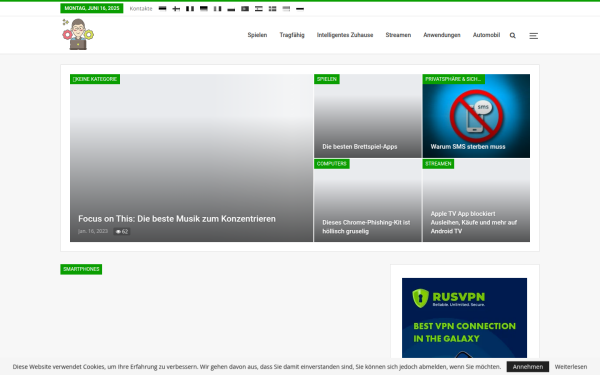Open article Focus on This: Die beste Musik
This screenshot has width=600, height=375.
pos(177,218)
